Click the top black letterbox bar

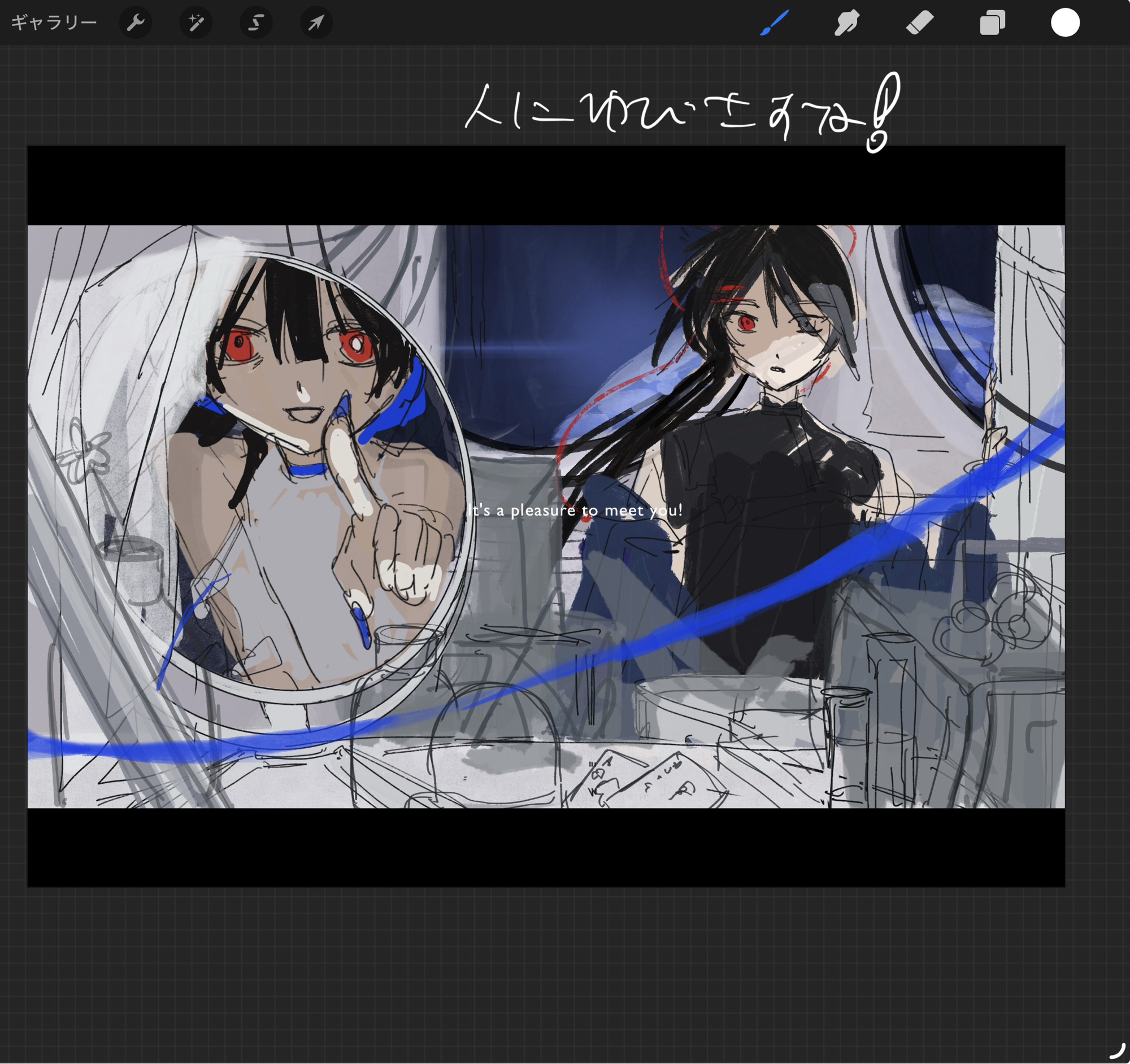(x=546, y=185)
